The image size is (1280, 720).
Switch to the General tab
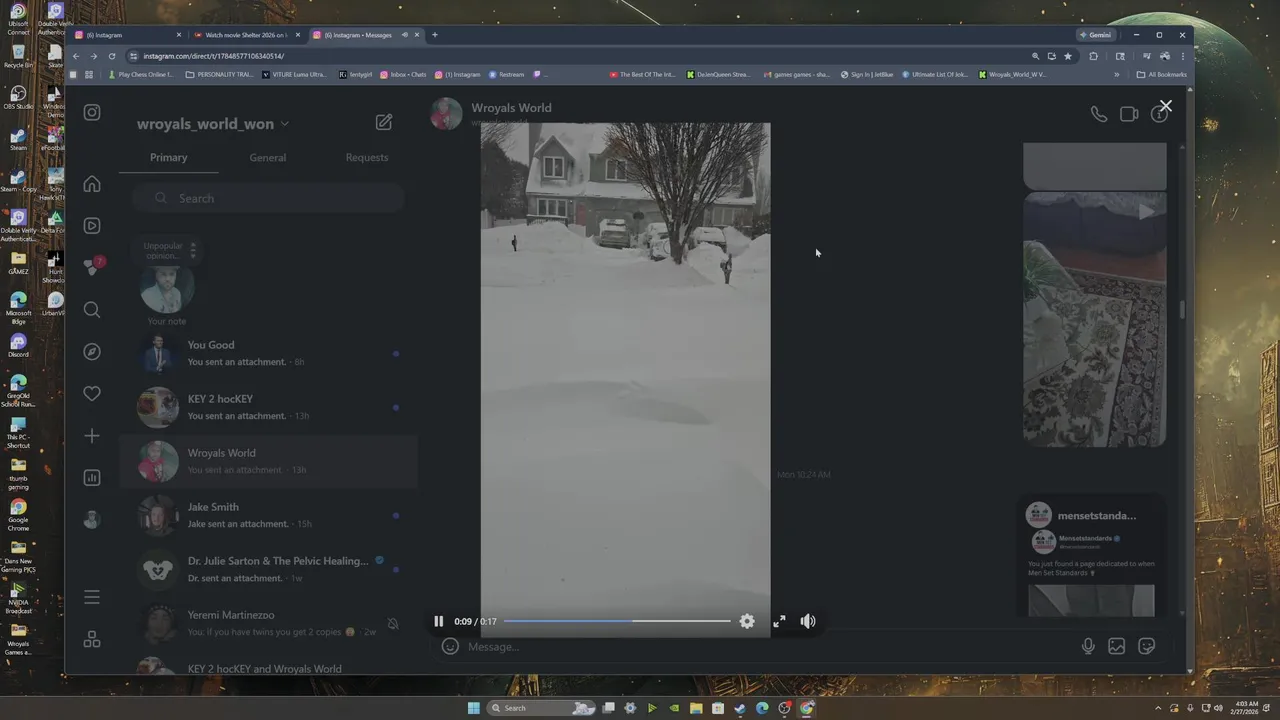coord(268,157)
